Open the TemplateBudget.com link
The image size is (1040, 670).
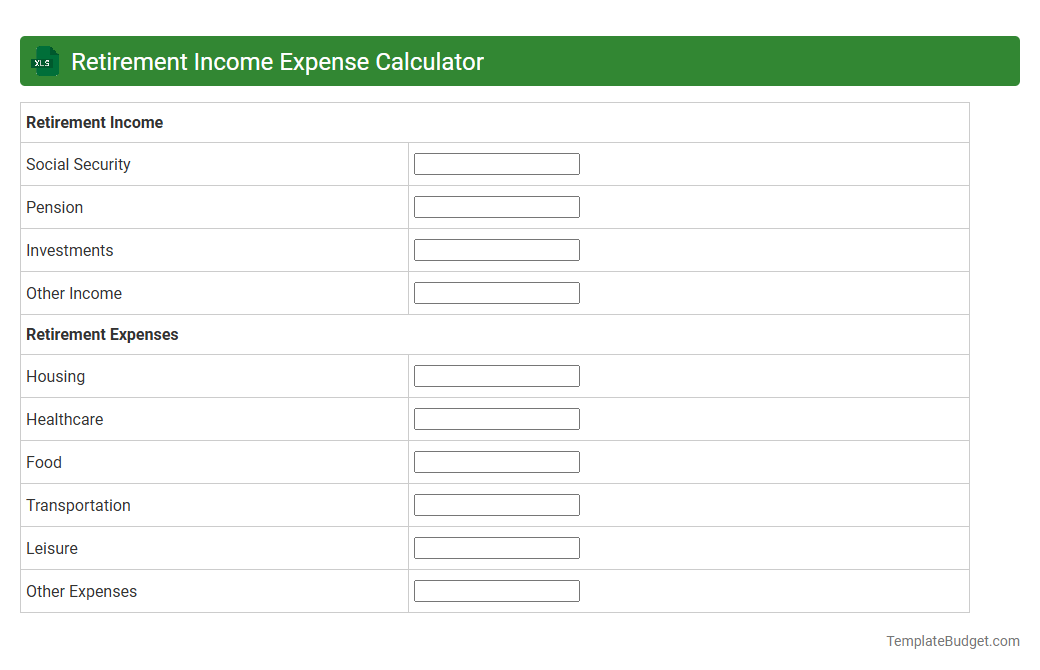[953, 640]
